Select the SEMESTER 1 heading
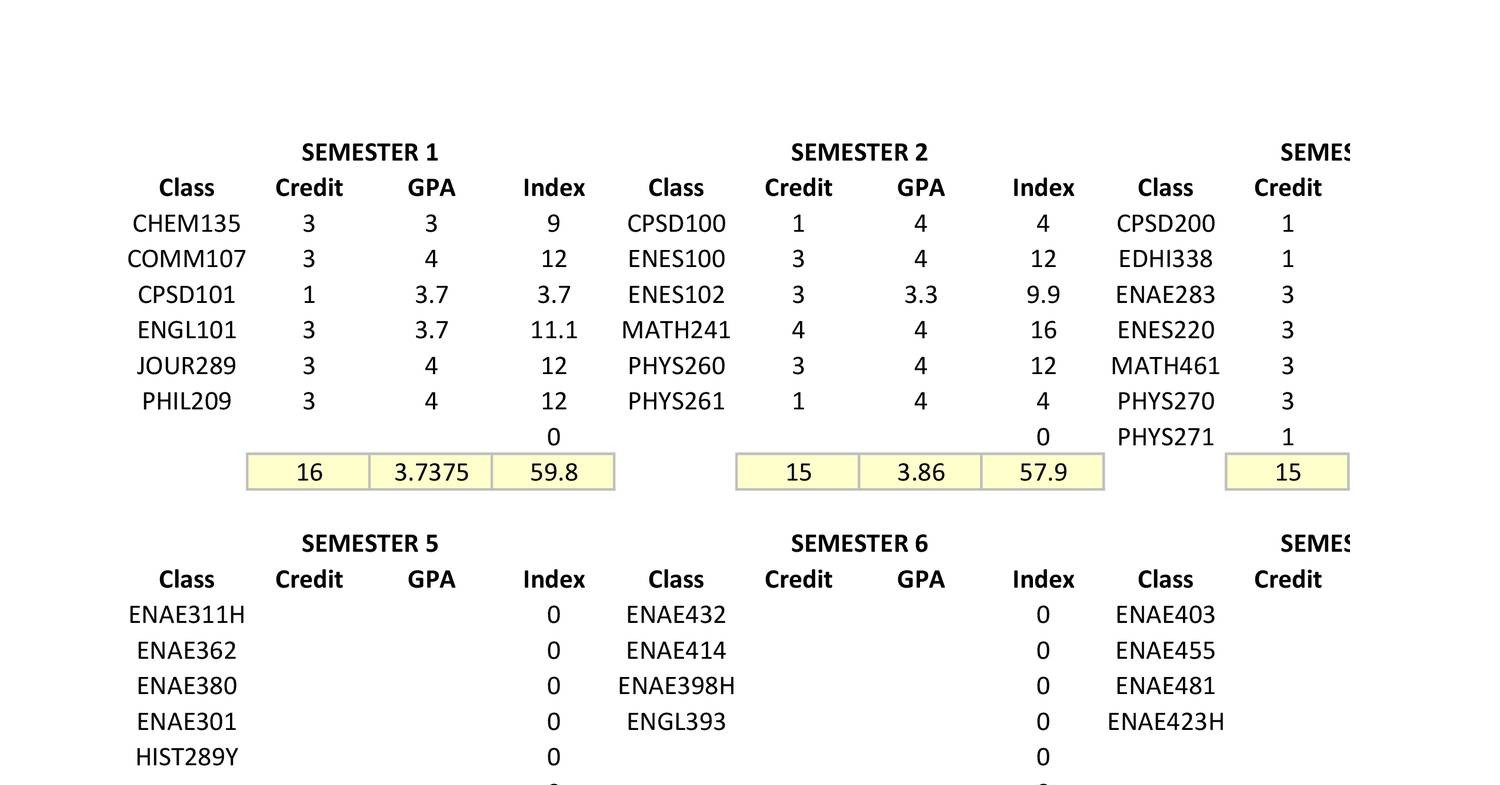This screenshot has width=1500, height=785. (x=370, y=153)
